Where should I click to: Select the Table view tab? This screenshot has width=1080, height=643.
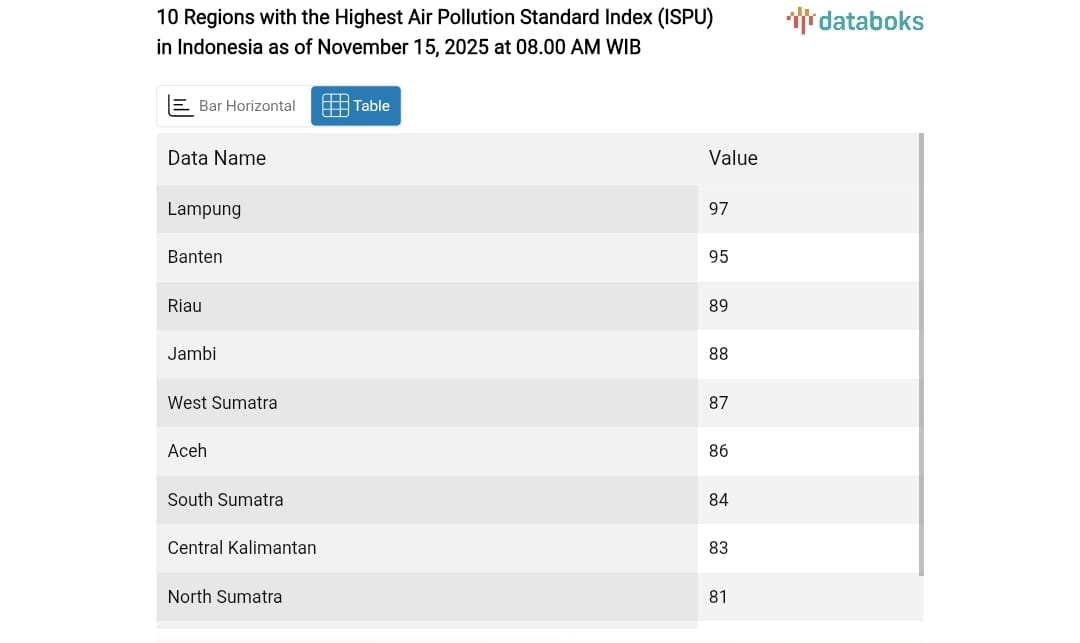356,106
